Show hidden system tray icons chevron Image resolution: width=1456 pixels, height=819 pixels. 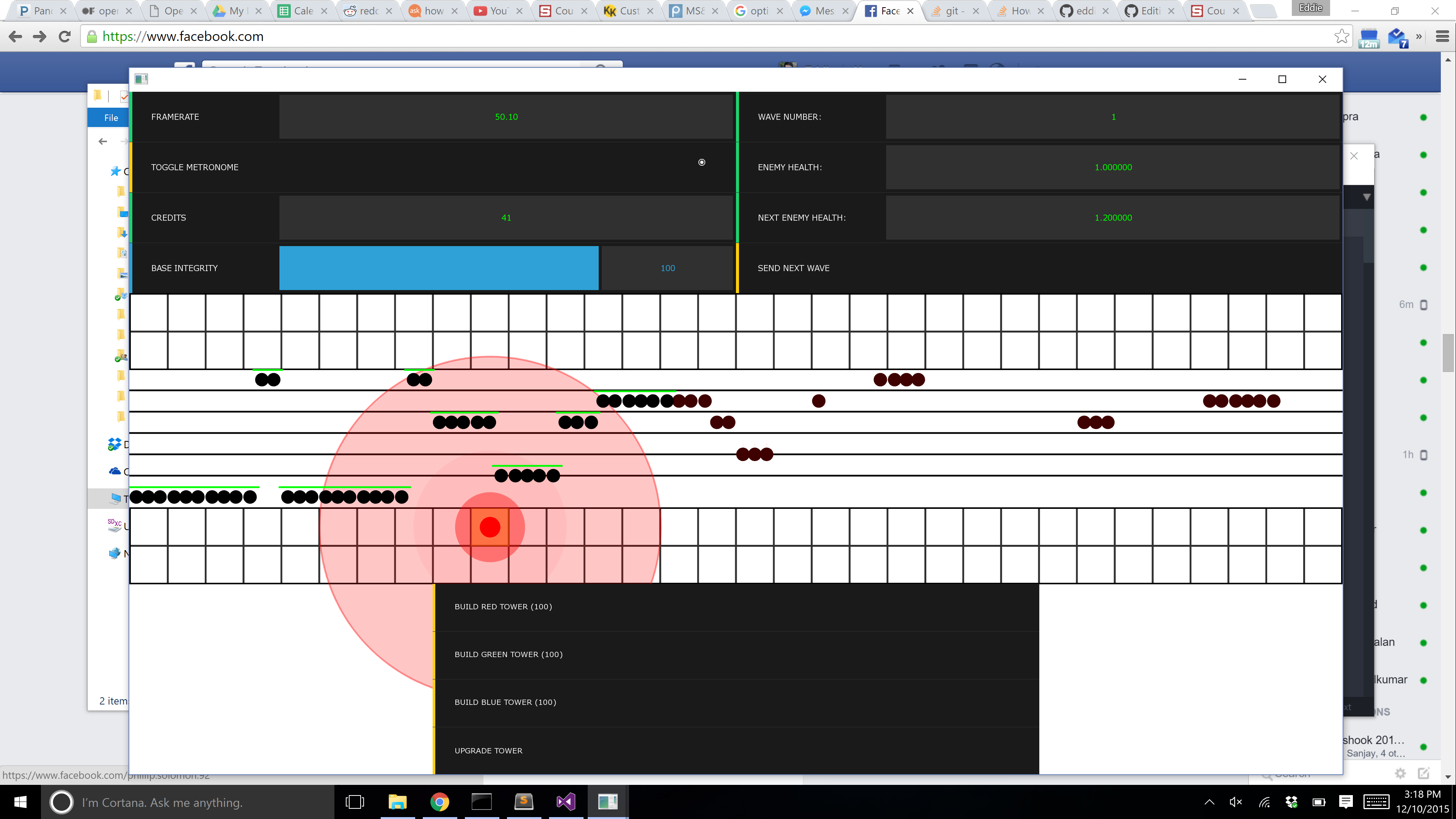point(1209,802)
